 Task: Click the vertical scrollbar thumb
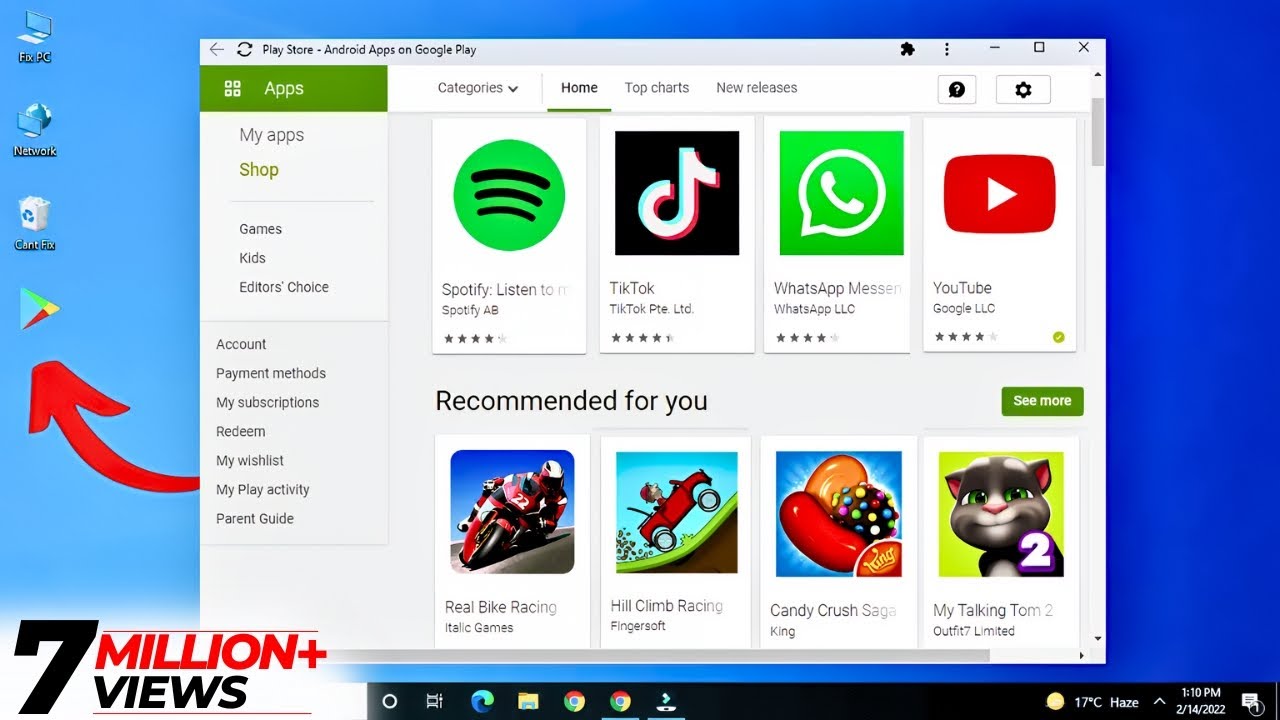pos(1098,132)
